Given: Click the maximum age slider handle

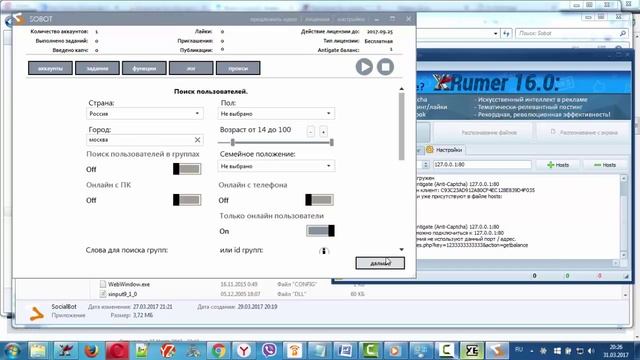Looking at the screenshot, I should point(332,142).
